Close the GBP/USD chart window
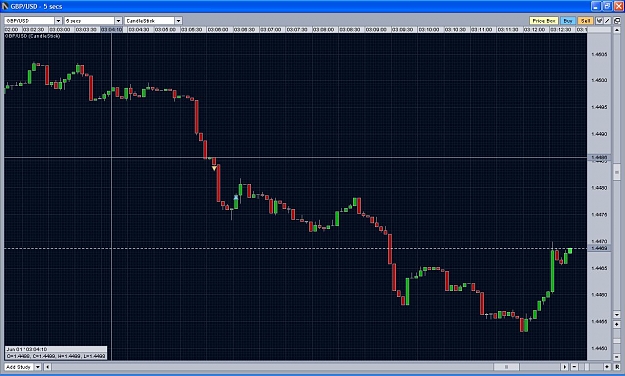Image resolution: width=625 pixels, height=376 pixels. click(619, 6)
